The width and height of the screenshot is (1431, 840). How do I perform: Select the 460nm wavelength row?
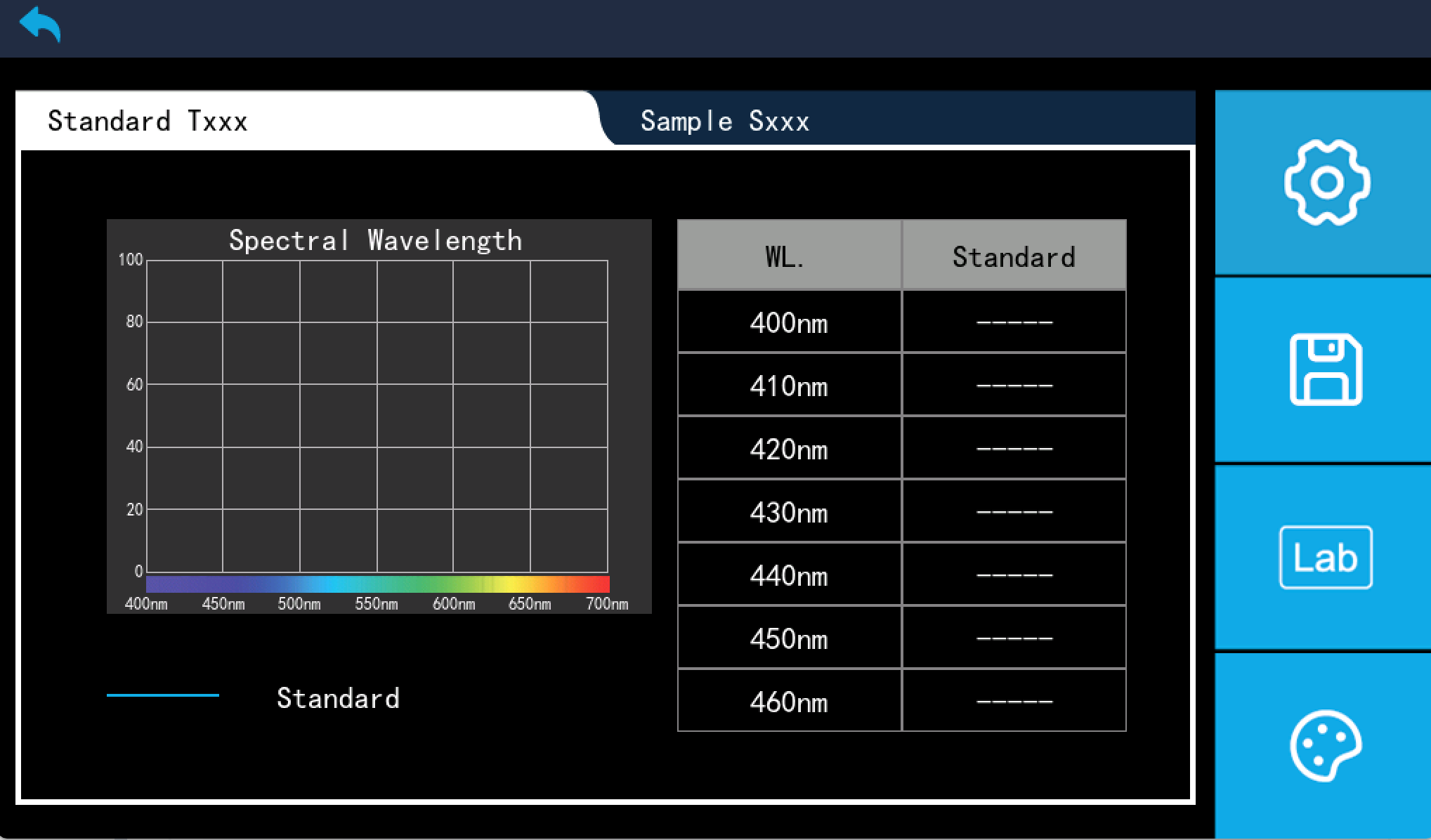[x=788, y=702]
